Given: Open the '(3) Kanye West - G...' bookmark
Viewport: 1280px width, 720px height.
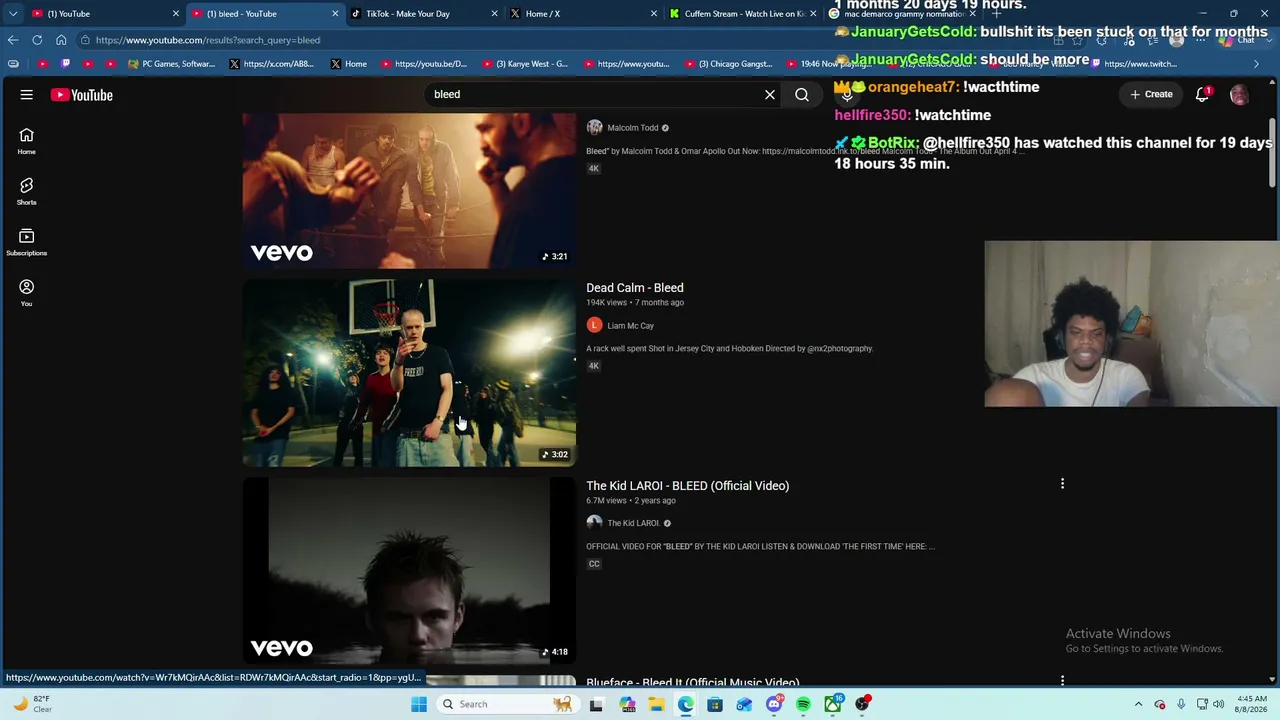Looking at the screenshot, I should (525, 64).
